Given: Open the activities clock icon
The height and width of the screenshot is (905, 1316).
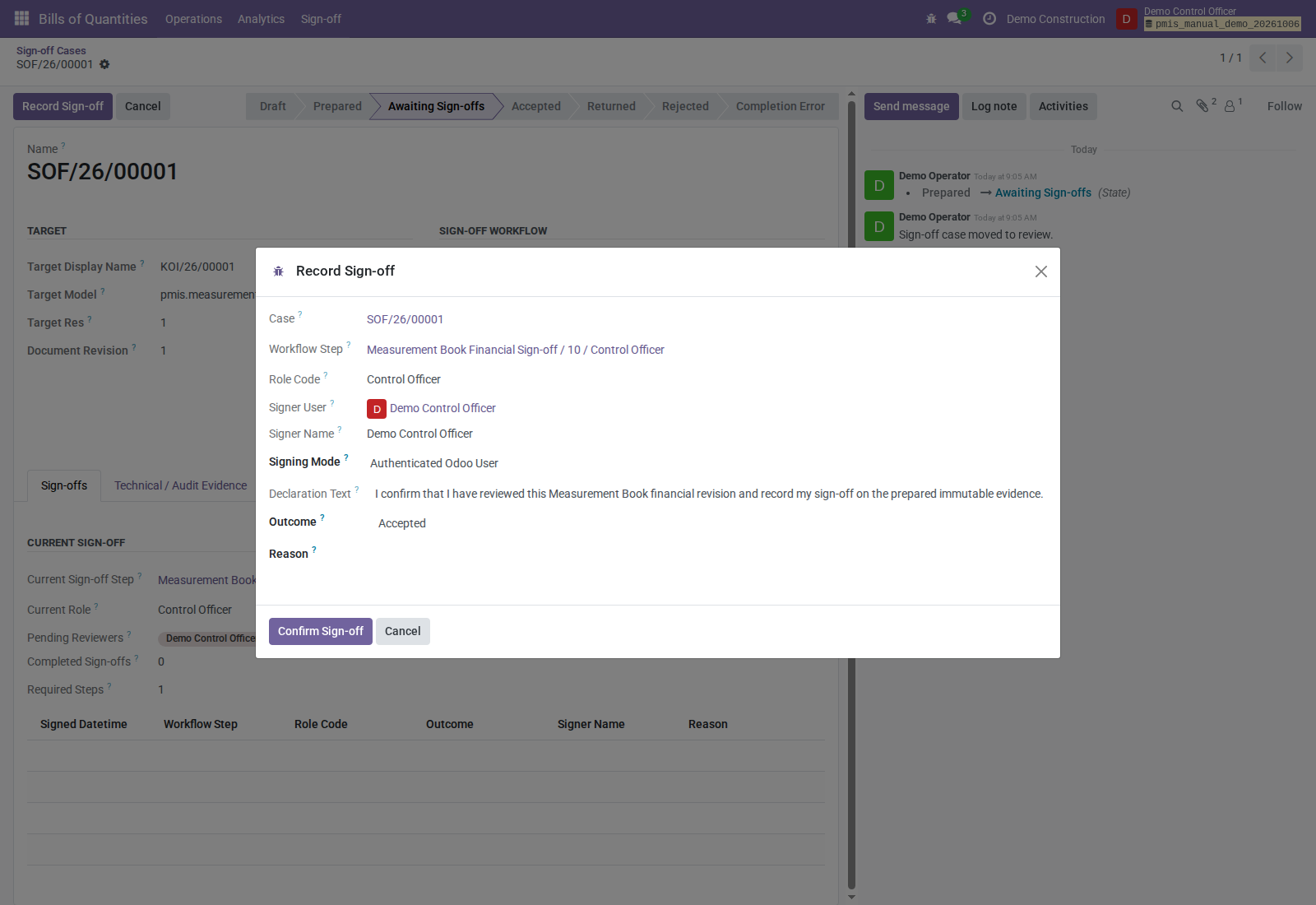Looking at the screenshot, I should pyautogui.click(x=989, y=18).
